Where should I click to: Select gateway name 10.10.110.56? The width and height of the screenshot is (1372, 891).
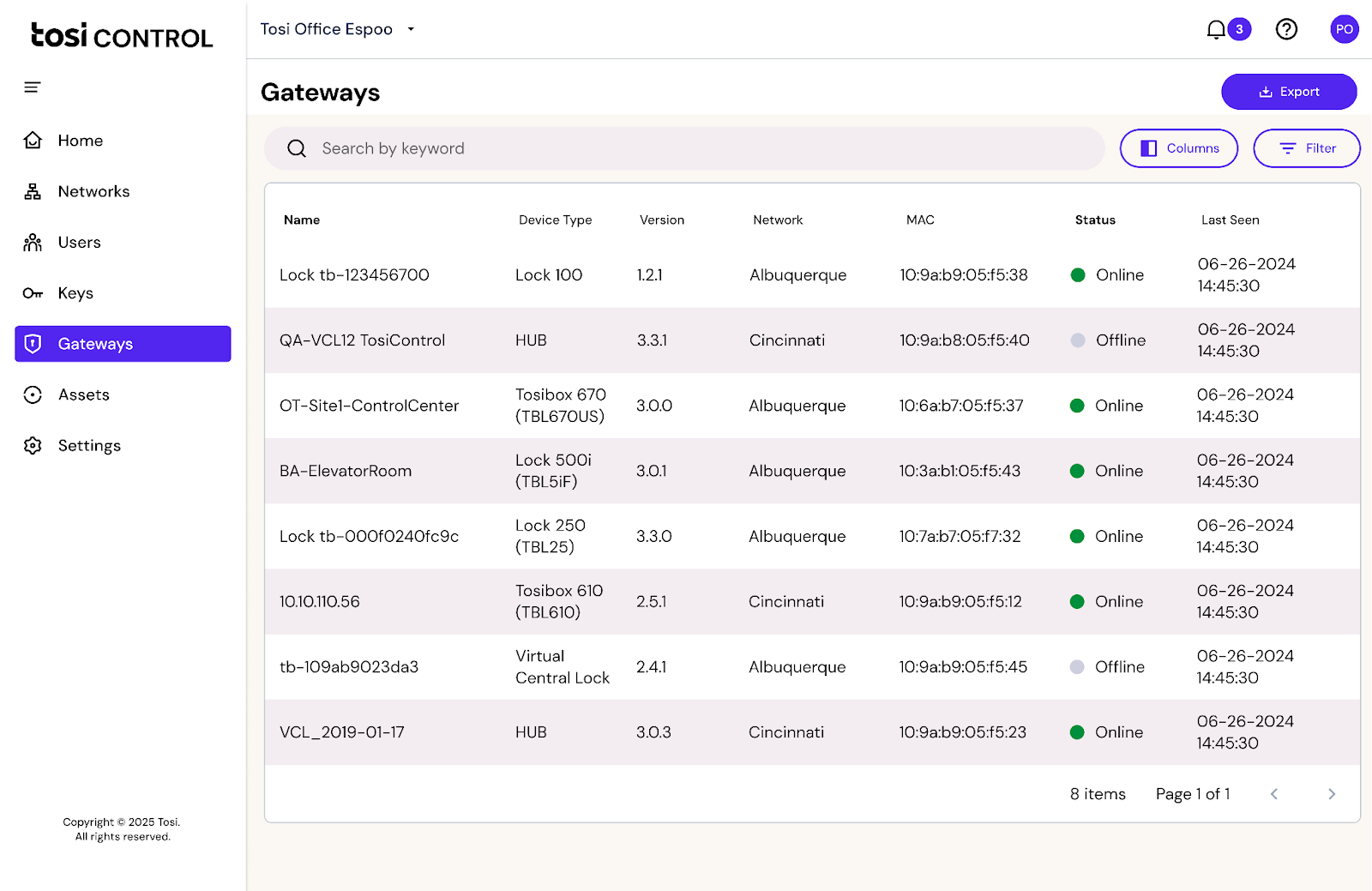pos(319,602)
